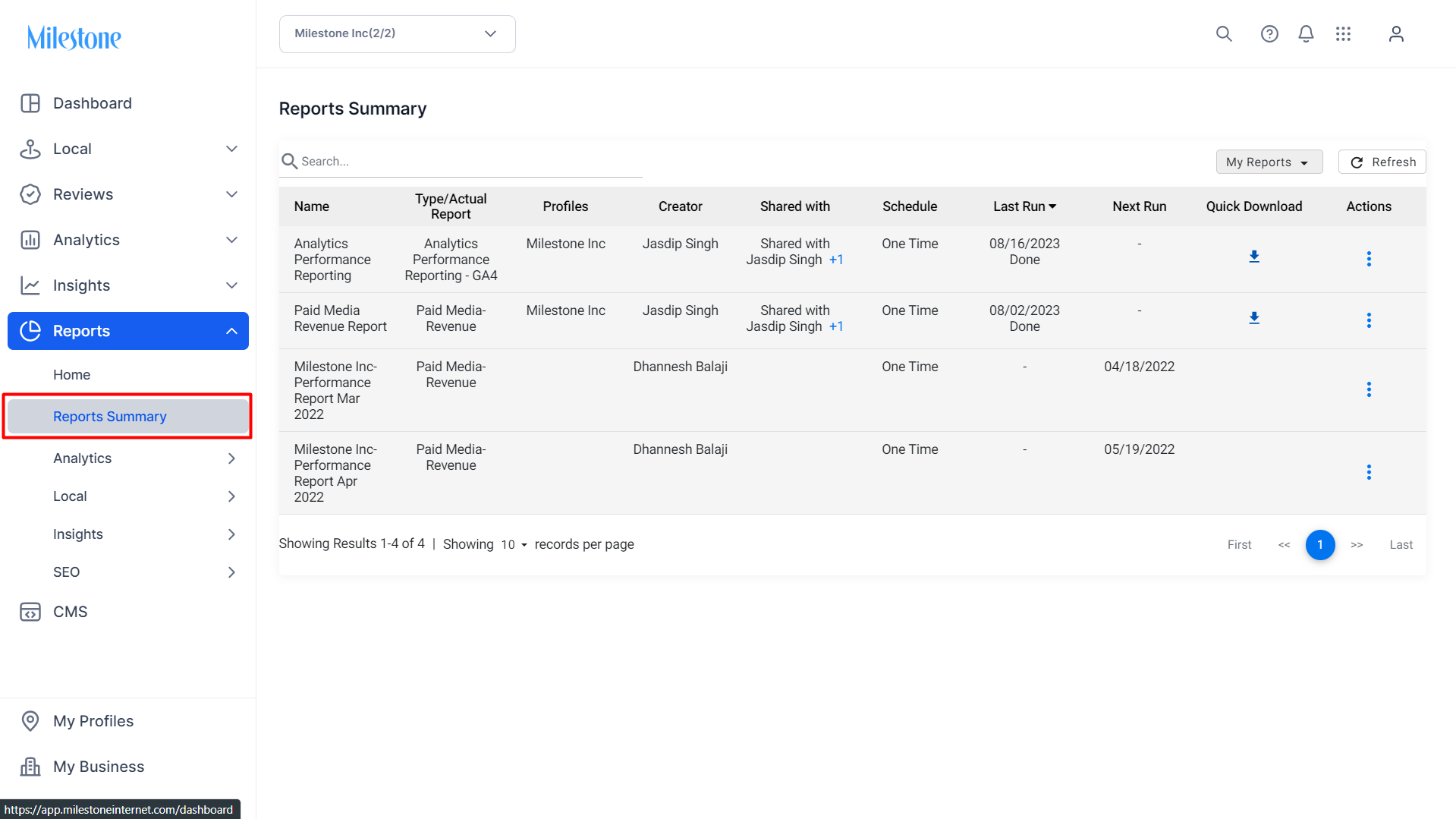
Task: Download the Paid Media Revenue Report
Action: (x=1254, y=318)
